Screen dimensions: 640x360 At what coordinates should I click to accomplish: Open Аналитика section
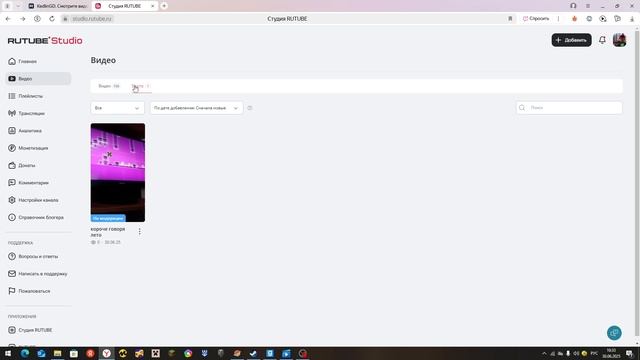pyautogui.click(x=25, y=131)
